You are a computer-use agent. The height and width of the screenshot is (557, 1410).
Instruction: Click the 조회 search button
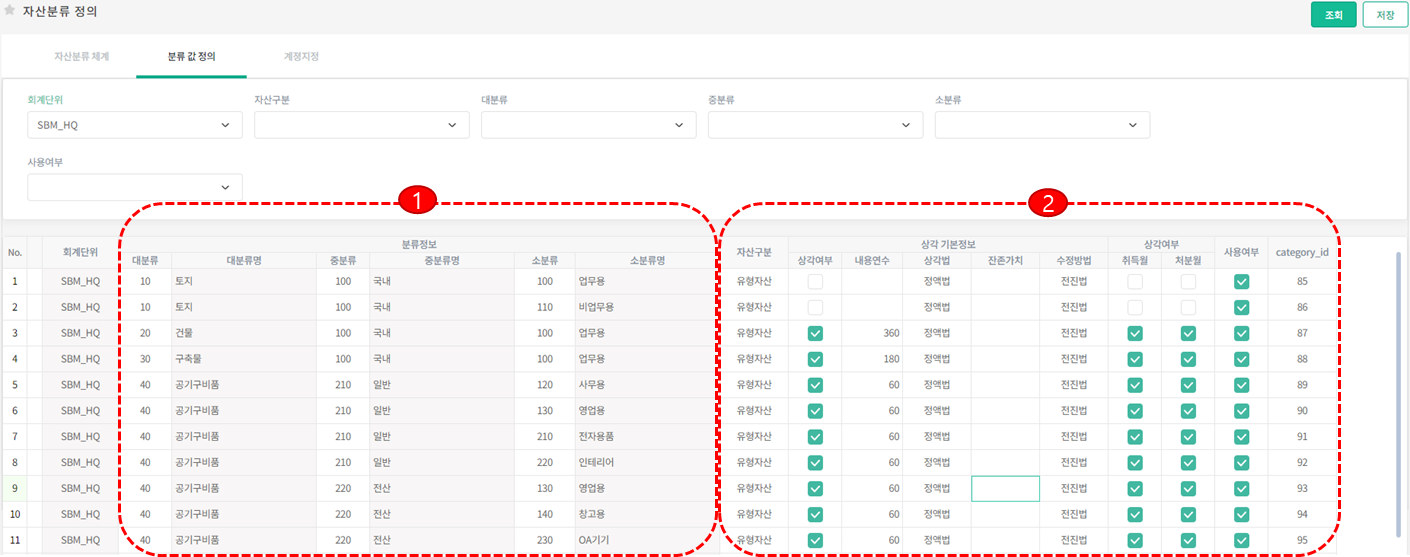pos(1333,15)
